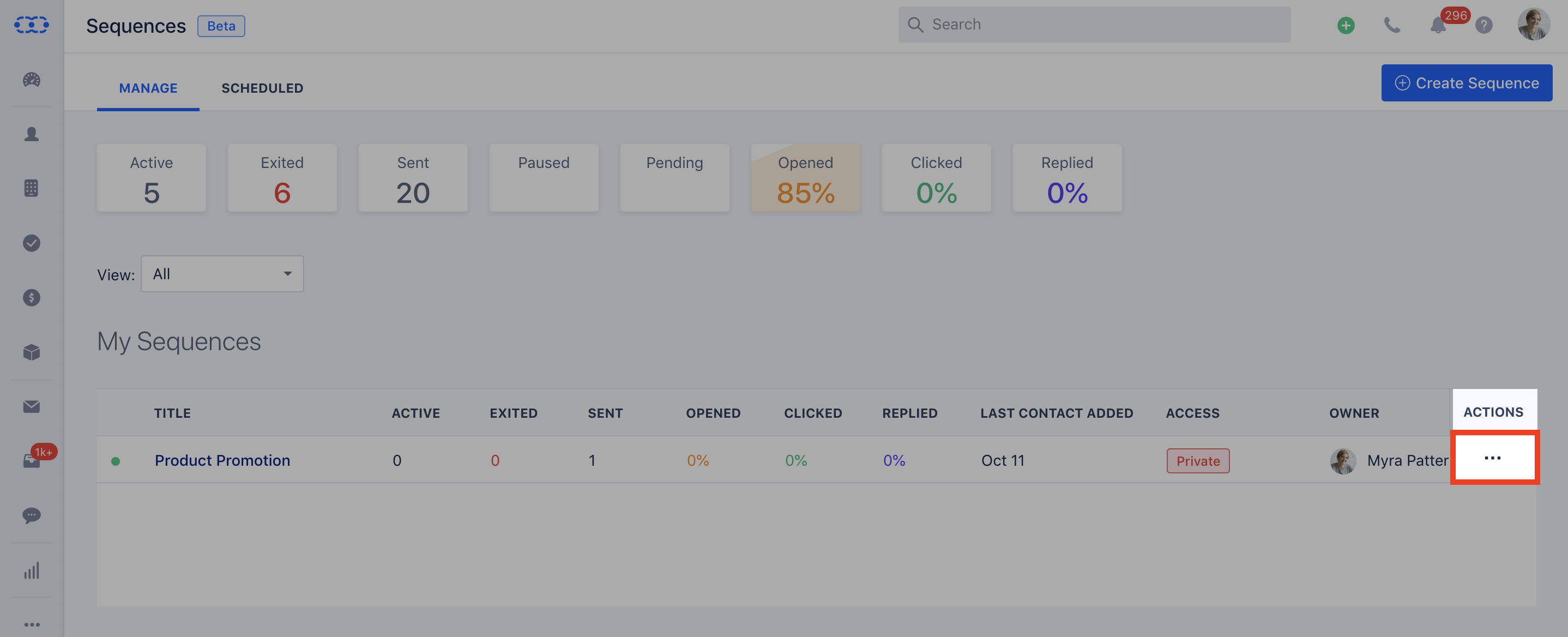Screen dimensions: 1568x637
Task: View the 296 notifications bell
Action: pyautogui.click(x=1437, y=26)
